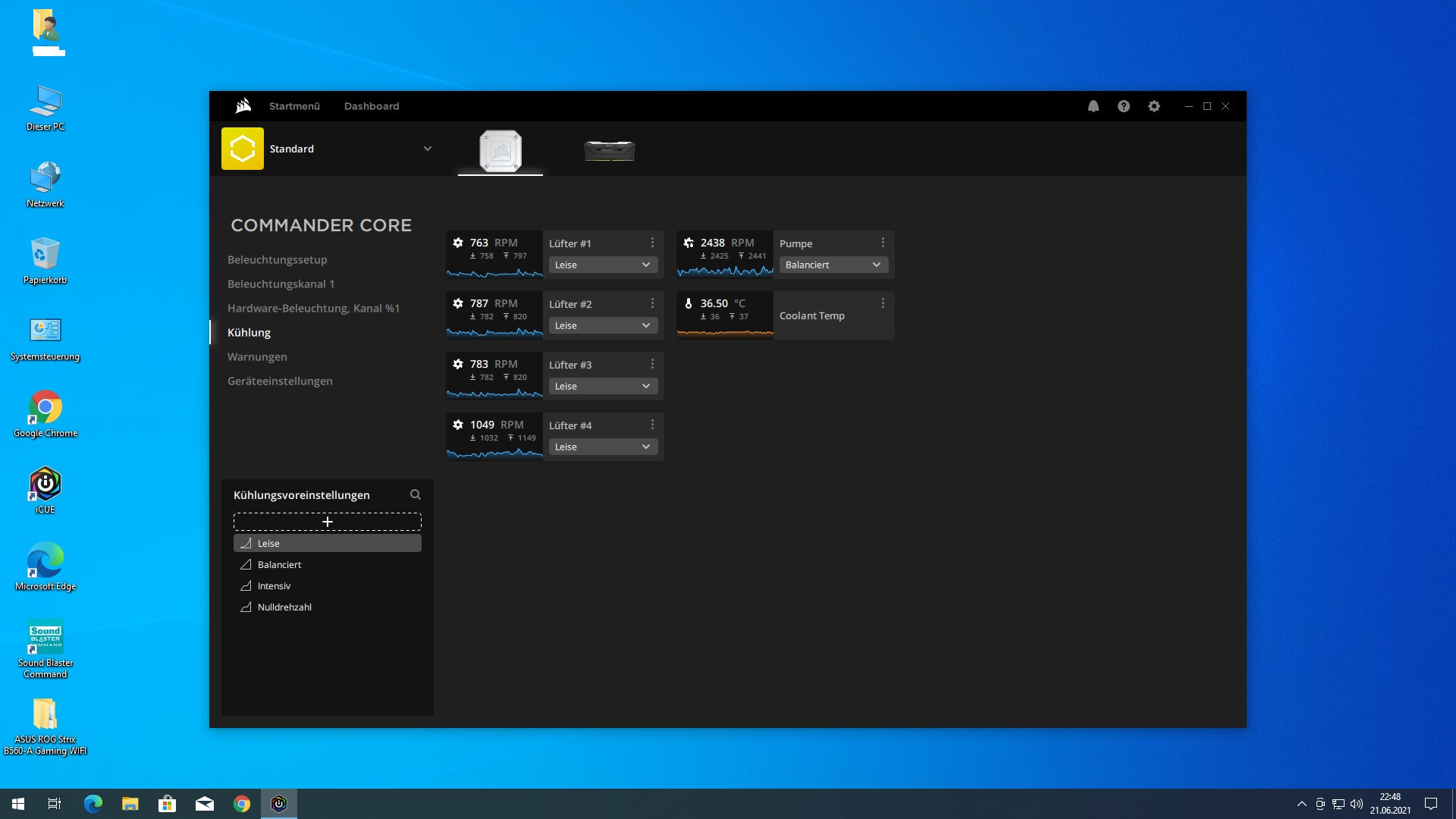Viewport: 1456px width, 819px height.
Task: Open the three-dot menu for Coolant Temp
Action: 883,303
